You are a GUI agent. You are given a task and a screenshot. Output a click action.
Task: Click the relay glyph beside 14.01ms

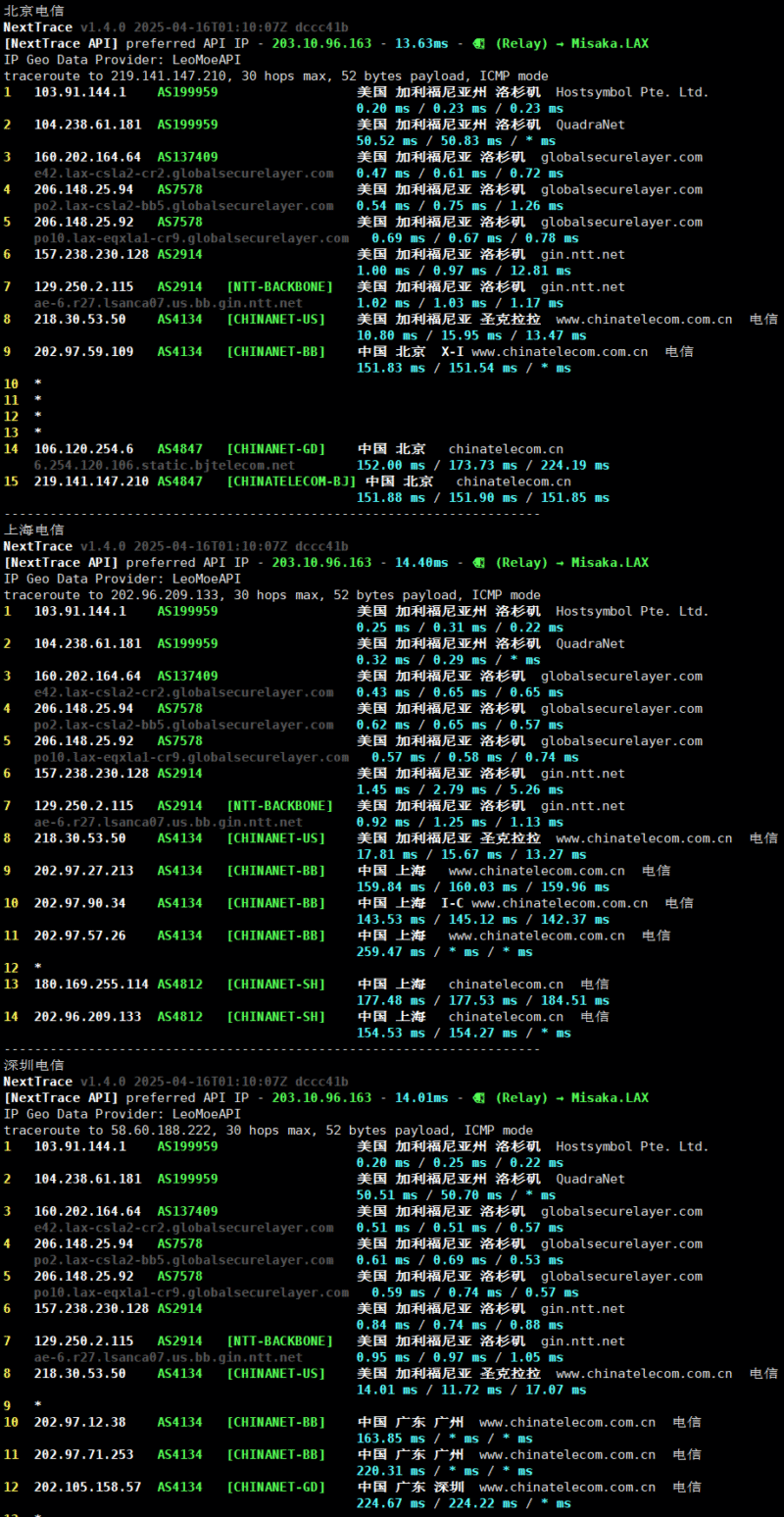(x=478, y=1097)
